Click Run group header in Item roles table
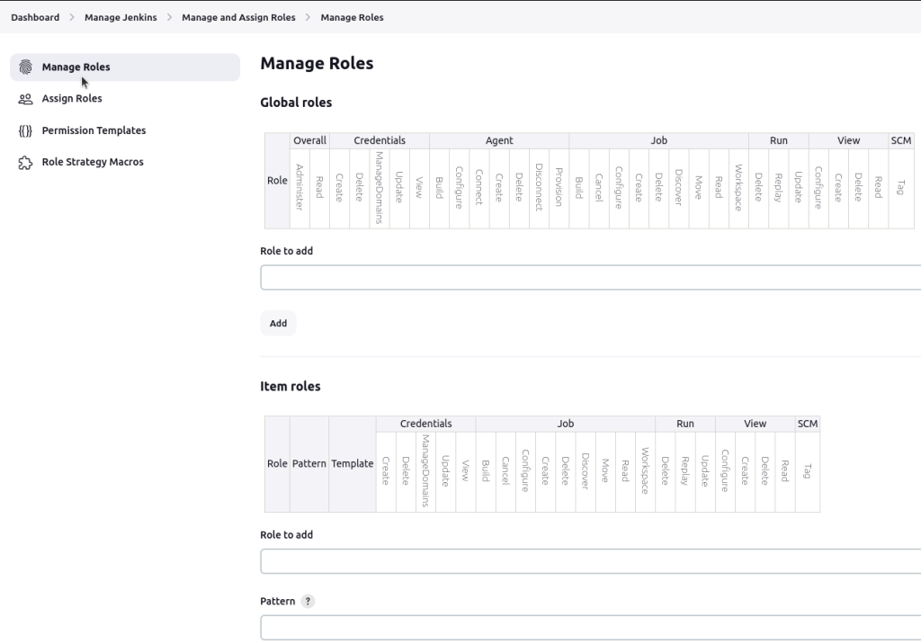This screenshot has height=644, width=921. pos(685,424)
